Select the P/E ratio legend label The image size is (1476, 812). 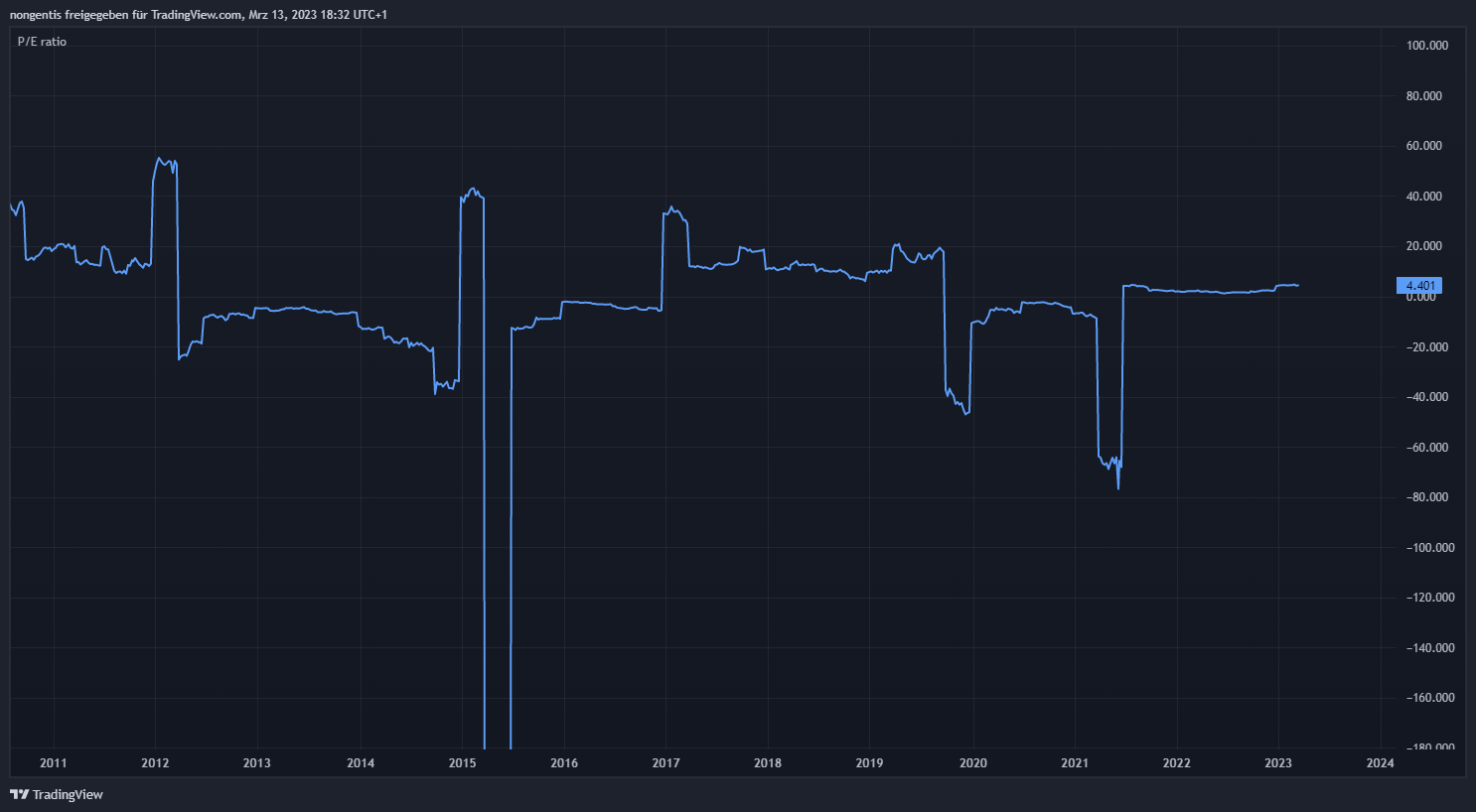[x=43, y=42]
